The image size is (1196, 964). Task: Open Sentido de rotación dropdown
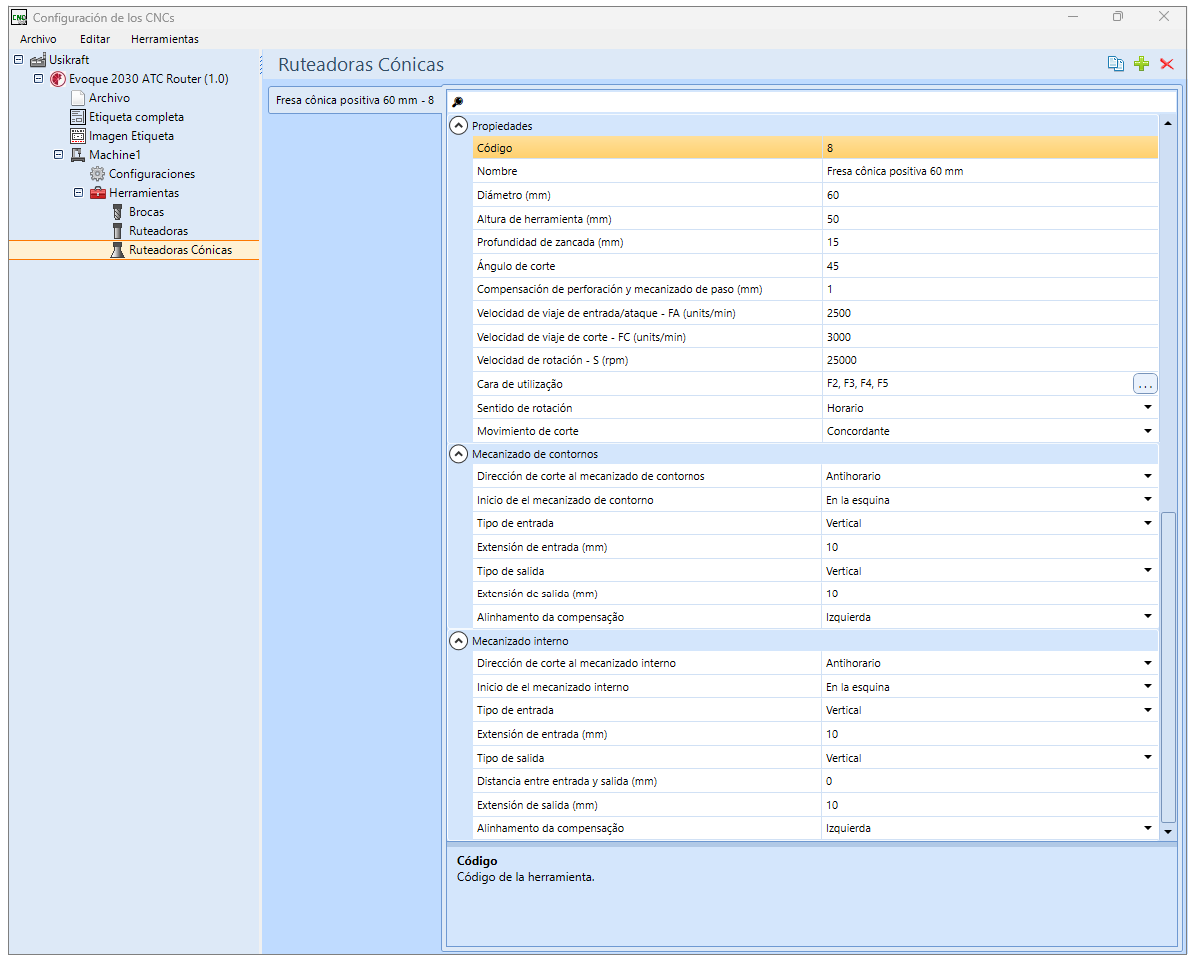pyautogui.click(x=1147, y=408)
